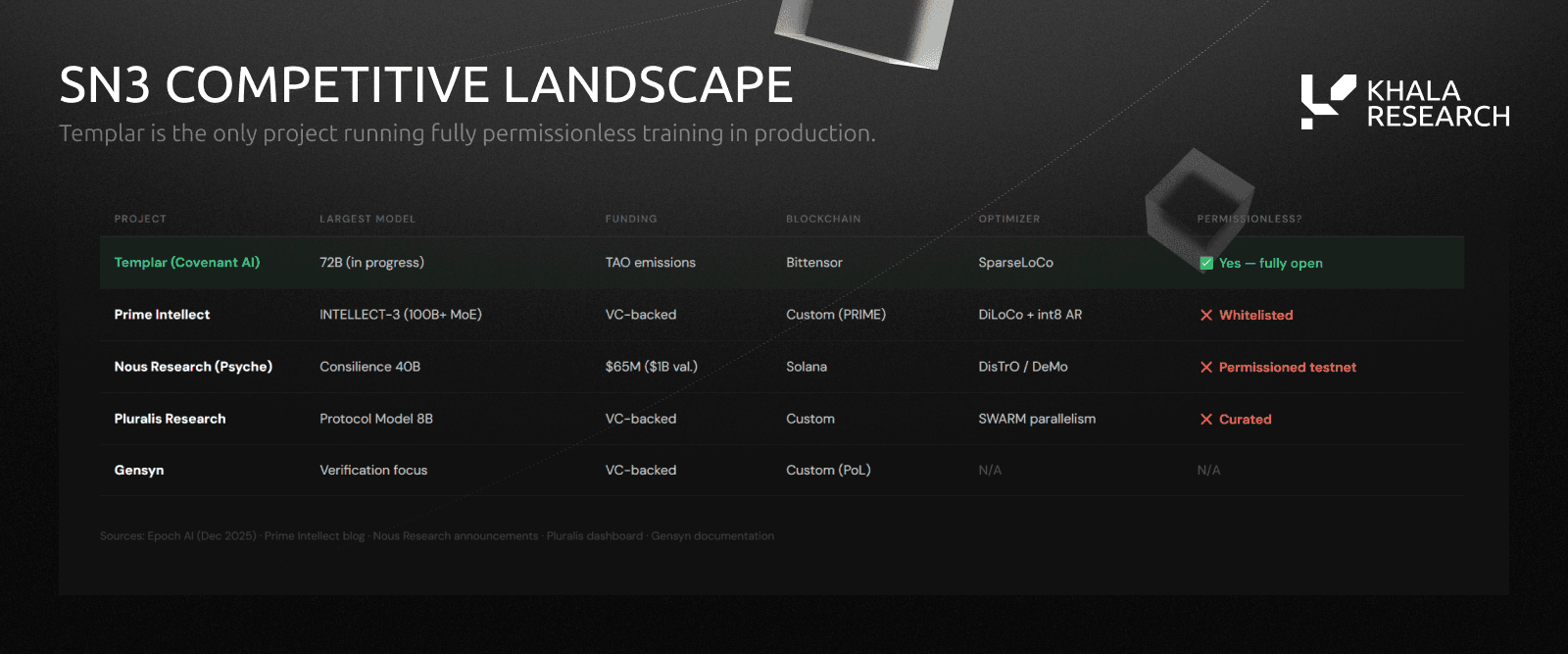Click "N/A" in Gensyn's permissionless column

[x=1208, y=470]
